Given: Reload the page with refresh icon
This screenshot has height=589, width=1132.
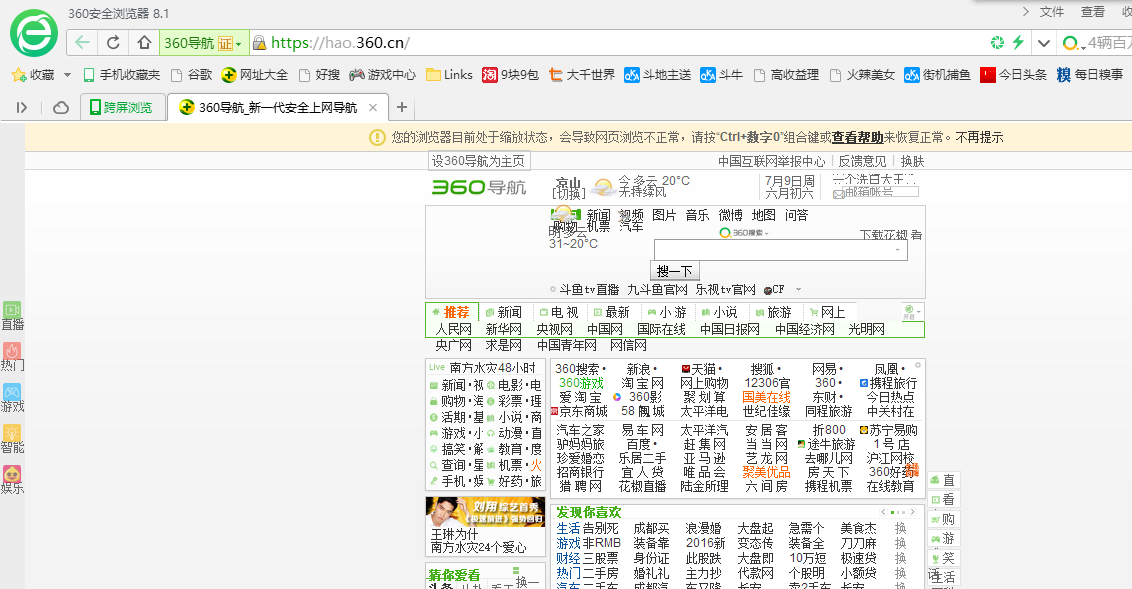Looking at the screenshot, I should pos(113,43).
